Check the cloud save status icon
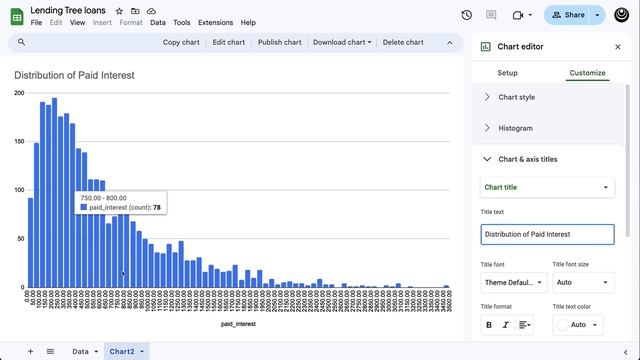This screenshot has height=360, width=640. [x=151, y=11]
